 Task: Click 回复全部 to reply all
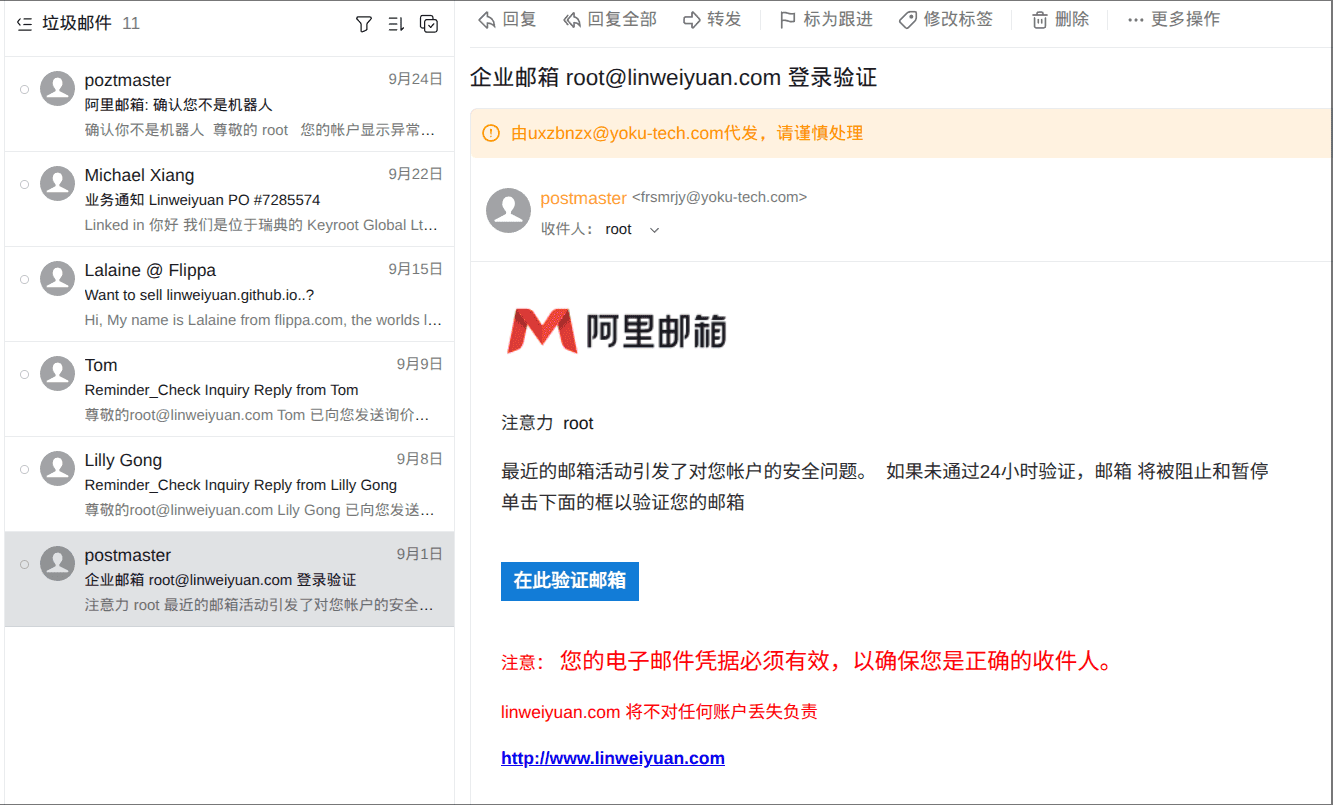tap(609, 19)
